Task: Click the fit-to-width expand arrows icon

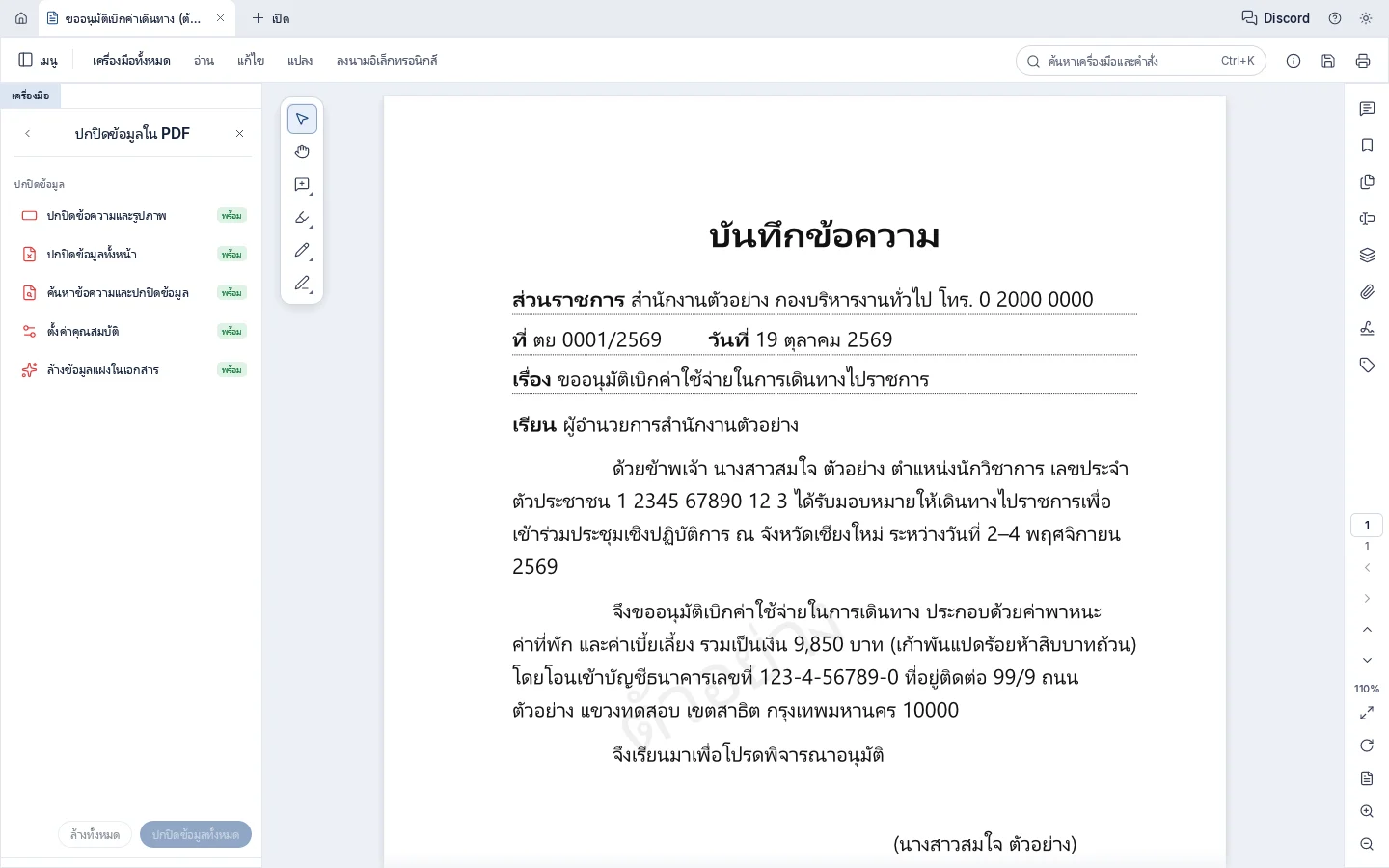Action: coord(1367,713)
